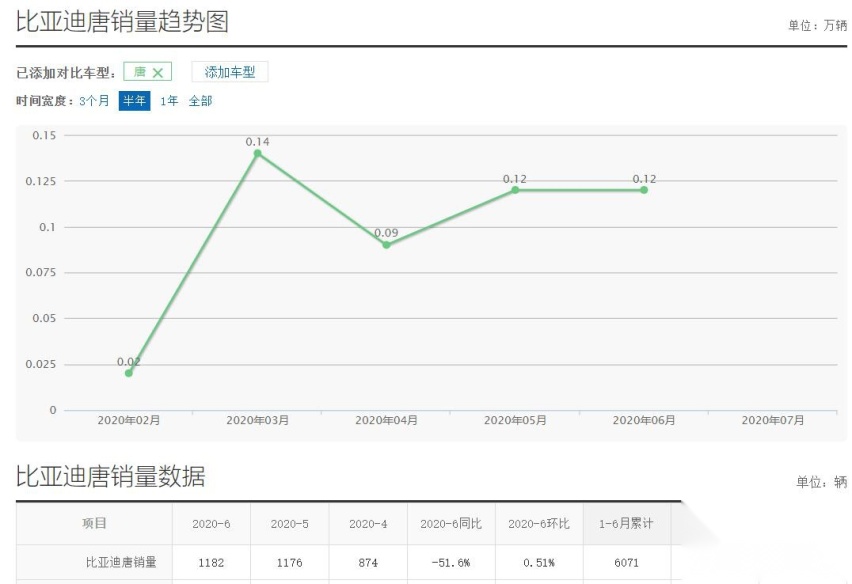
Task: Click the 2020年06月 data point 0.12
Action: point(644,190)
